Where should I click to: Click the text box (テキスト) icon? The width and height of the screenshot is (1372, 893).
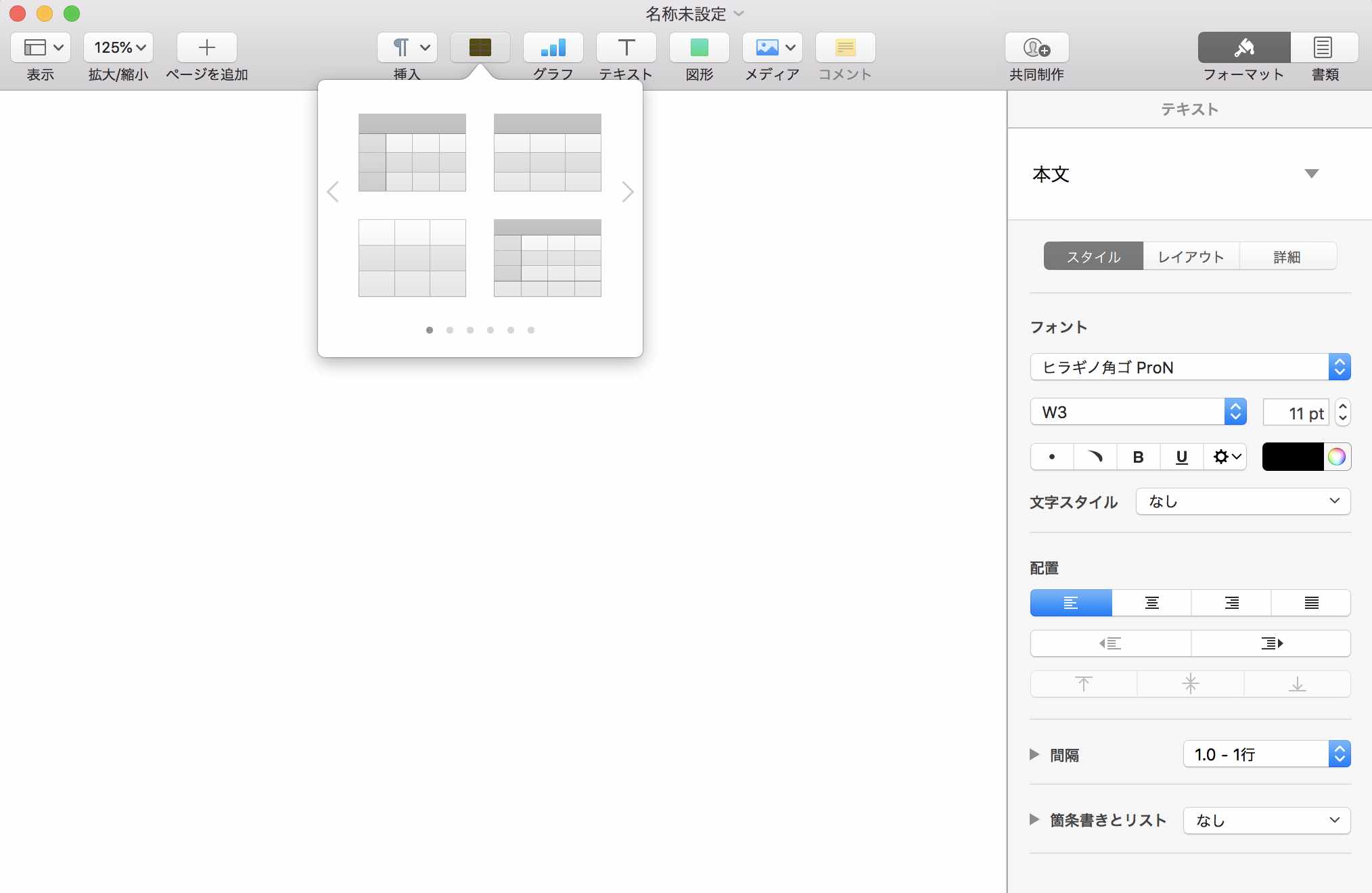pos(626,47)
